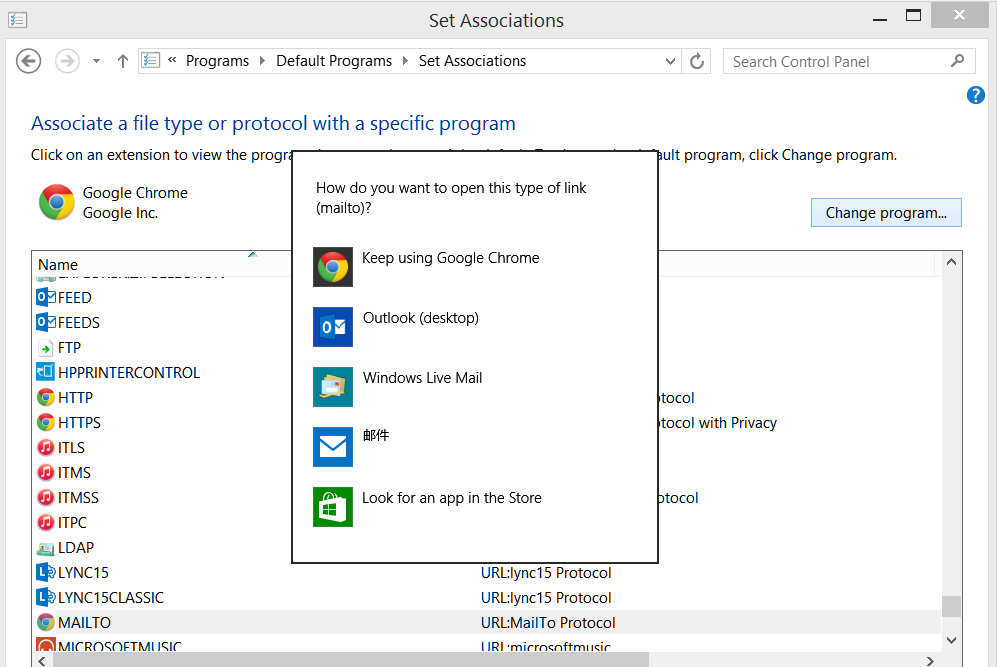Screen dimensions: 997x667
Task: Open Help via the blue question mark
Action: coord(975,94)
